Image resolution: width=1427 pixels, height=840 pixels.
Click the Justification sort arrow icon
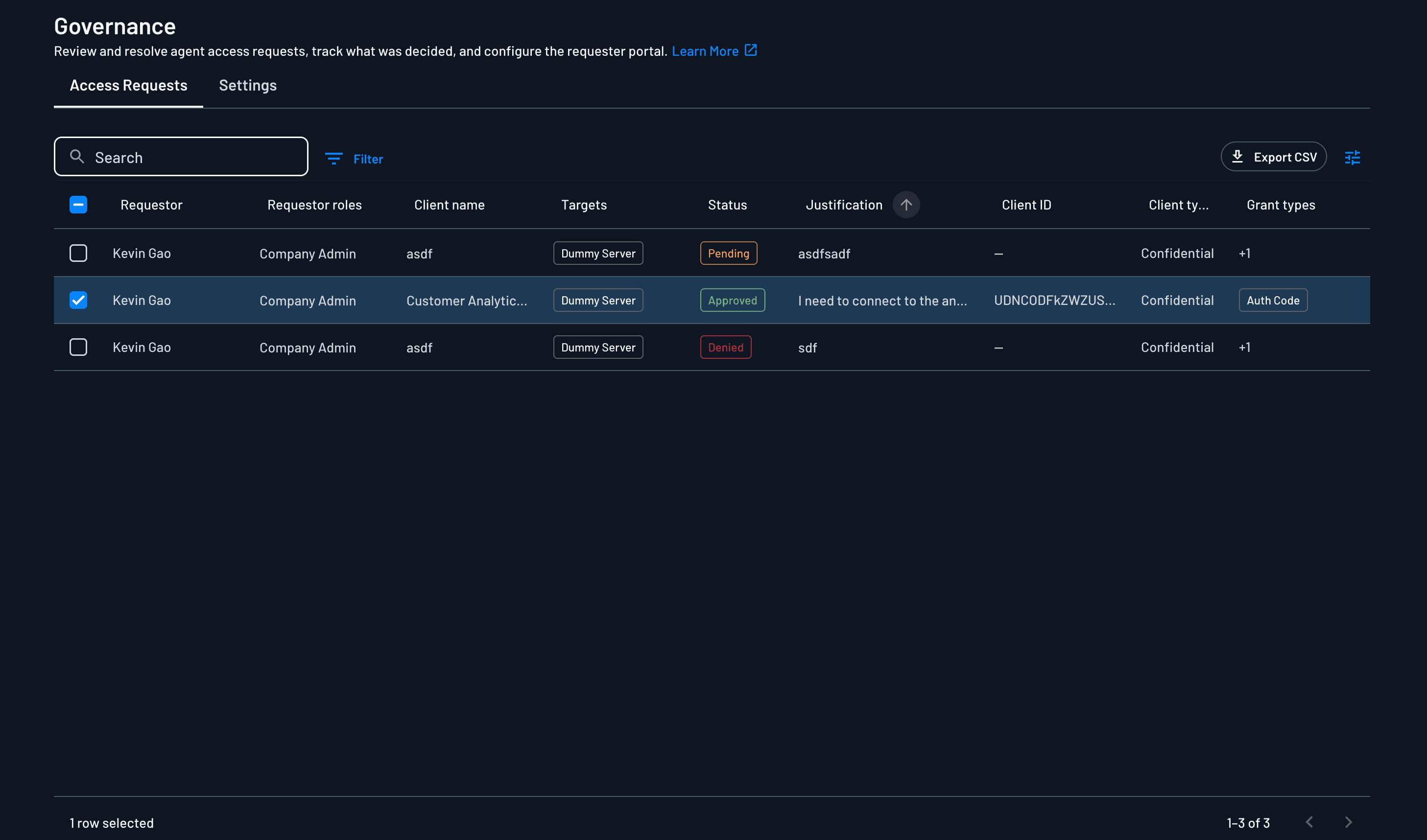pyautogui.click(x=906, y=205)
